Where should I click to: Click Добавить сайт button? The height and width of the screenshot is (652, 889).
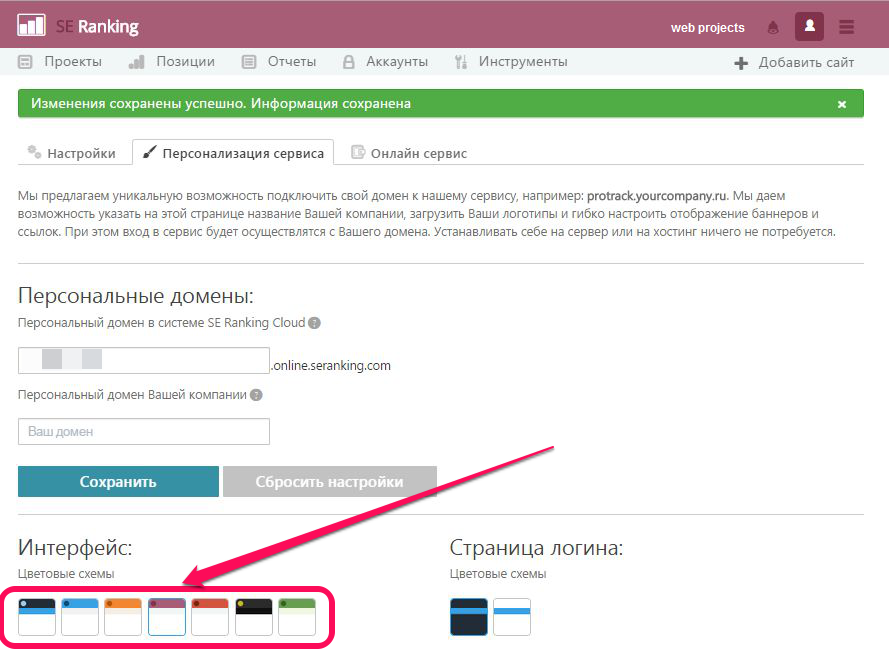click(x=794, y=62)
